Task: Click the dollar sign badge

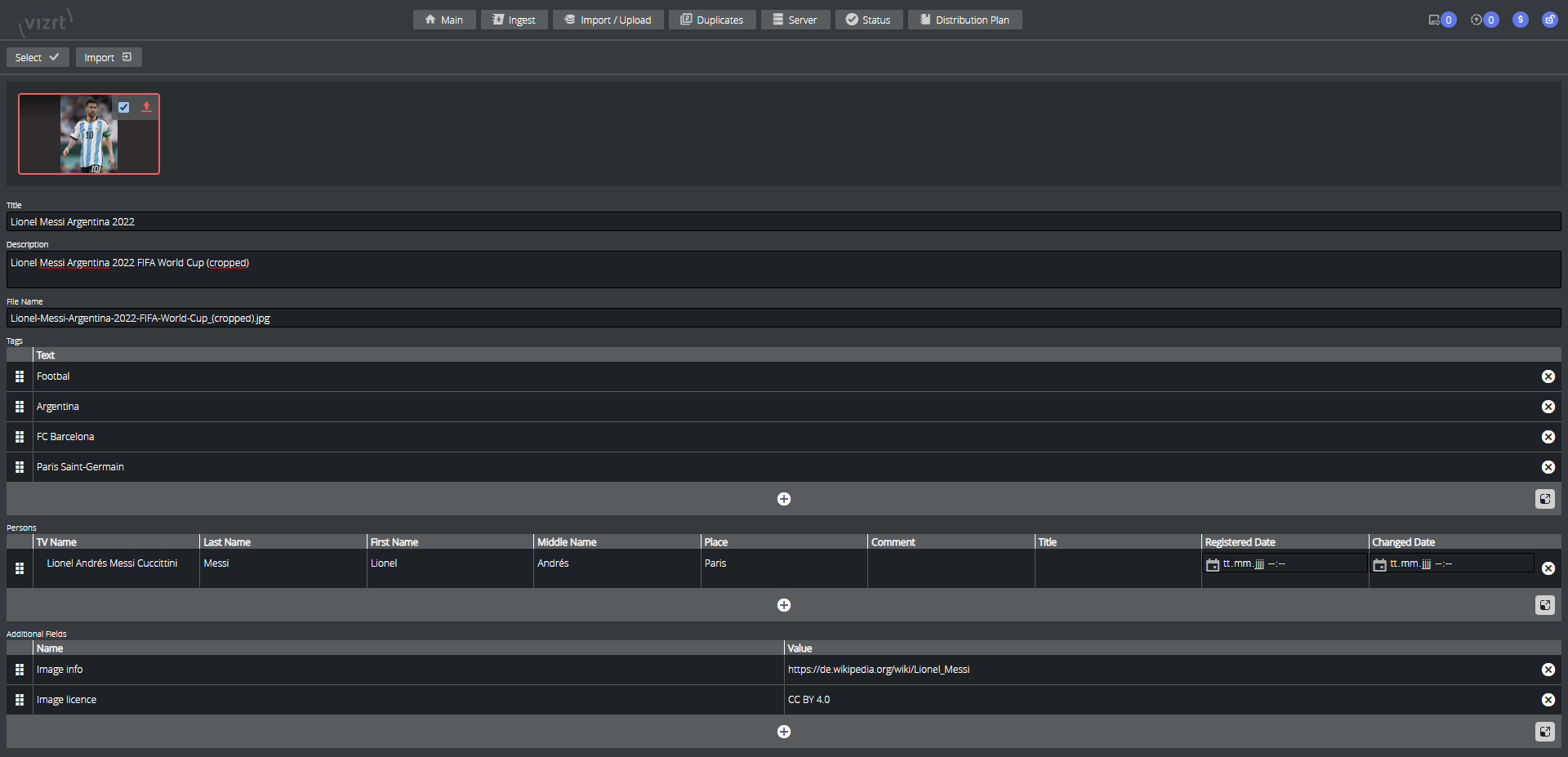Action: click(1521, 20)
